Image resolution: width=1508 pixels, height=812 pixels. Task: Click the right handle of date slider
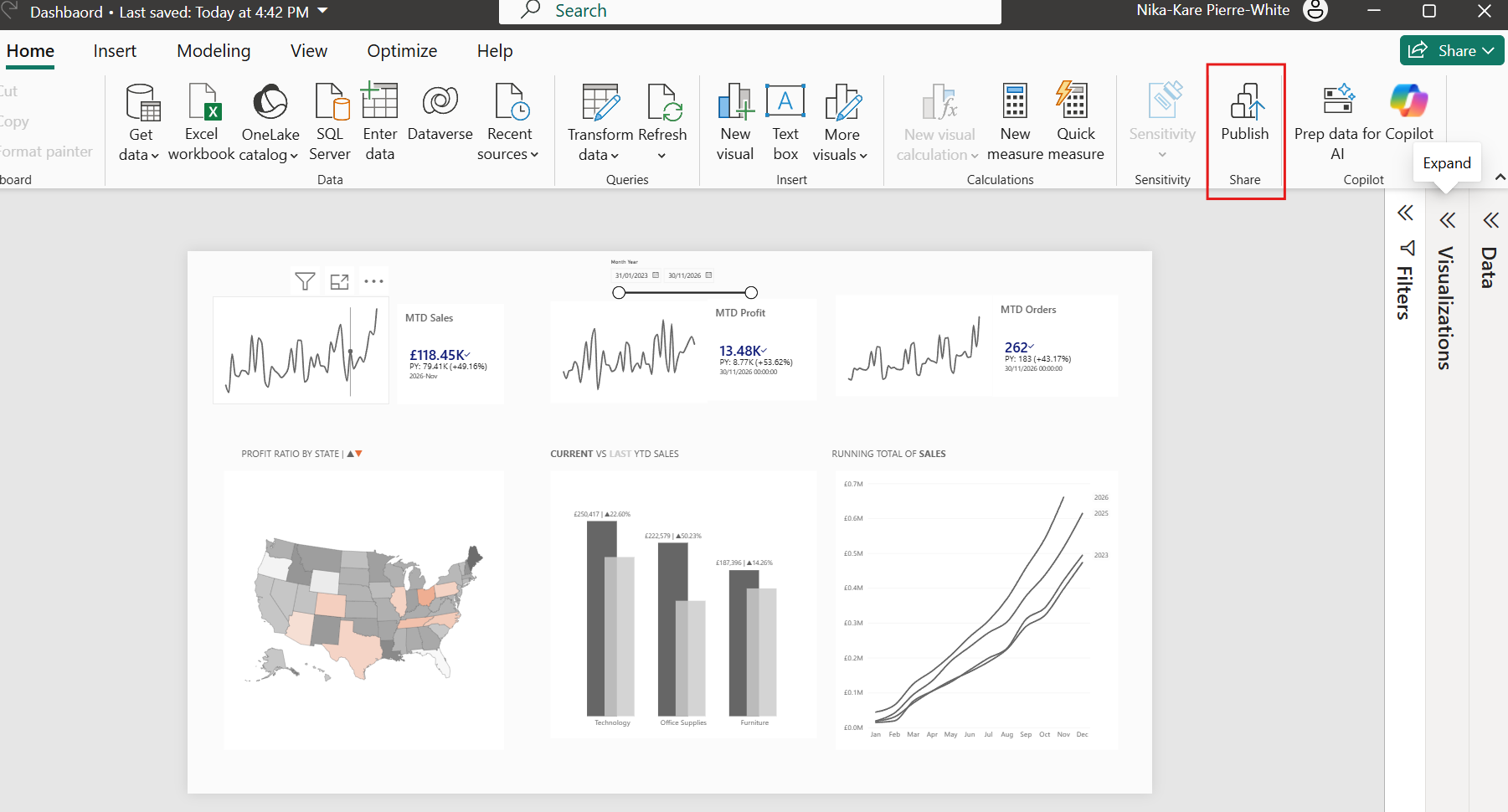(x=751, y=292)
